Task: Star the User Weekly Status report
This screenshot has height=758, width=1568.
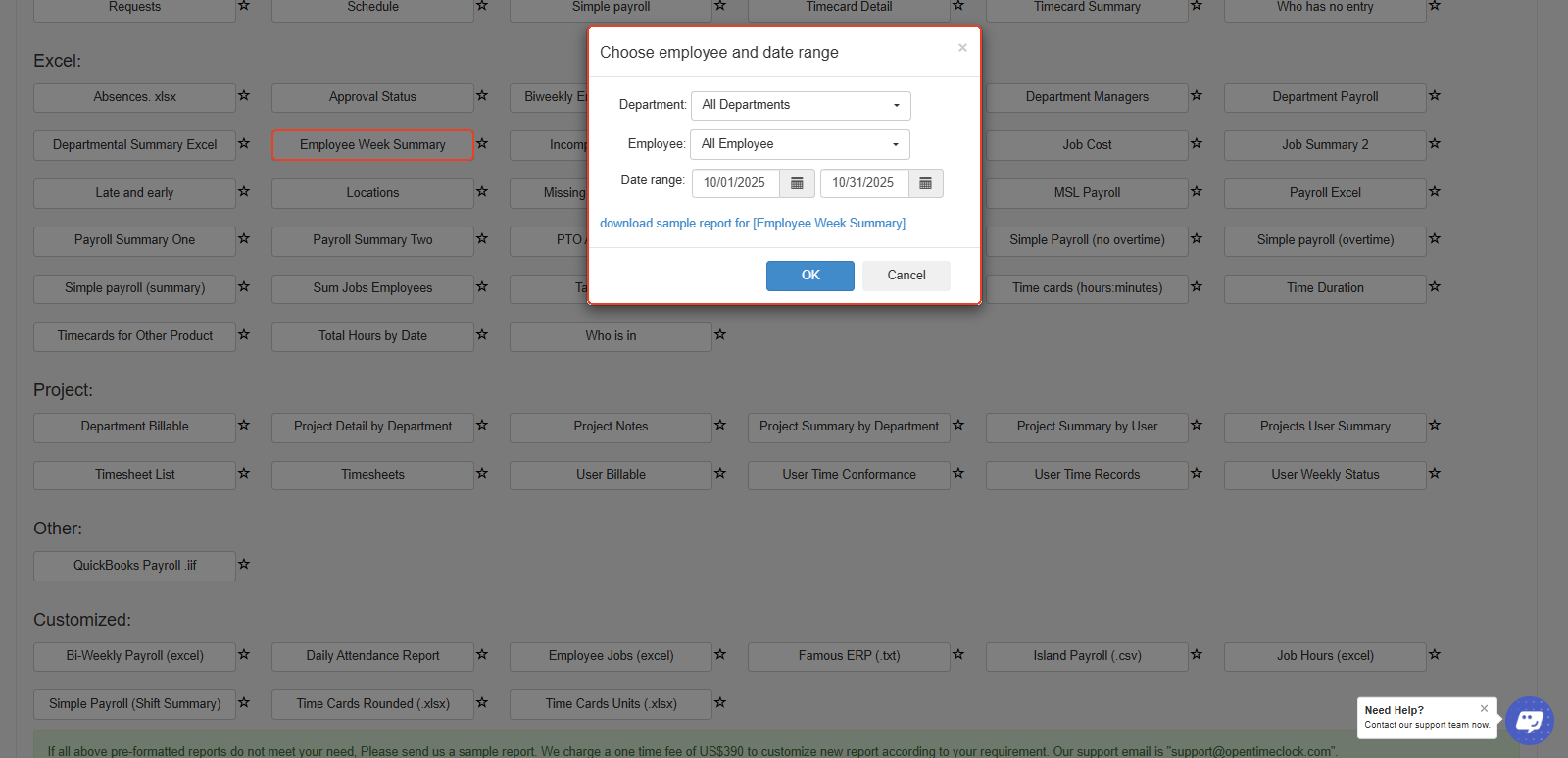Action: pyautogui.click(x=1435, y=474)
